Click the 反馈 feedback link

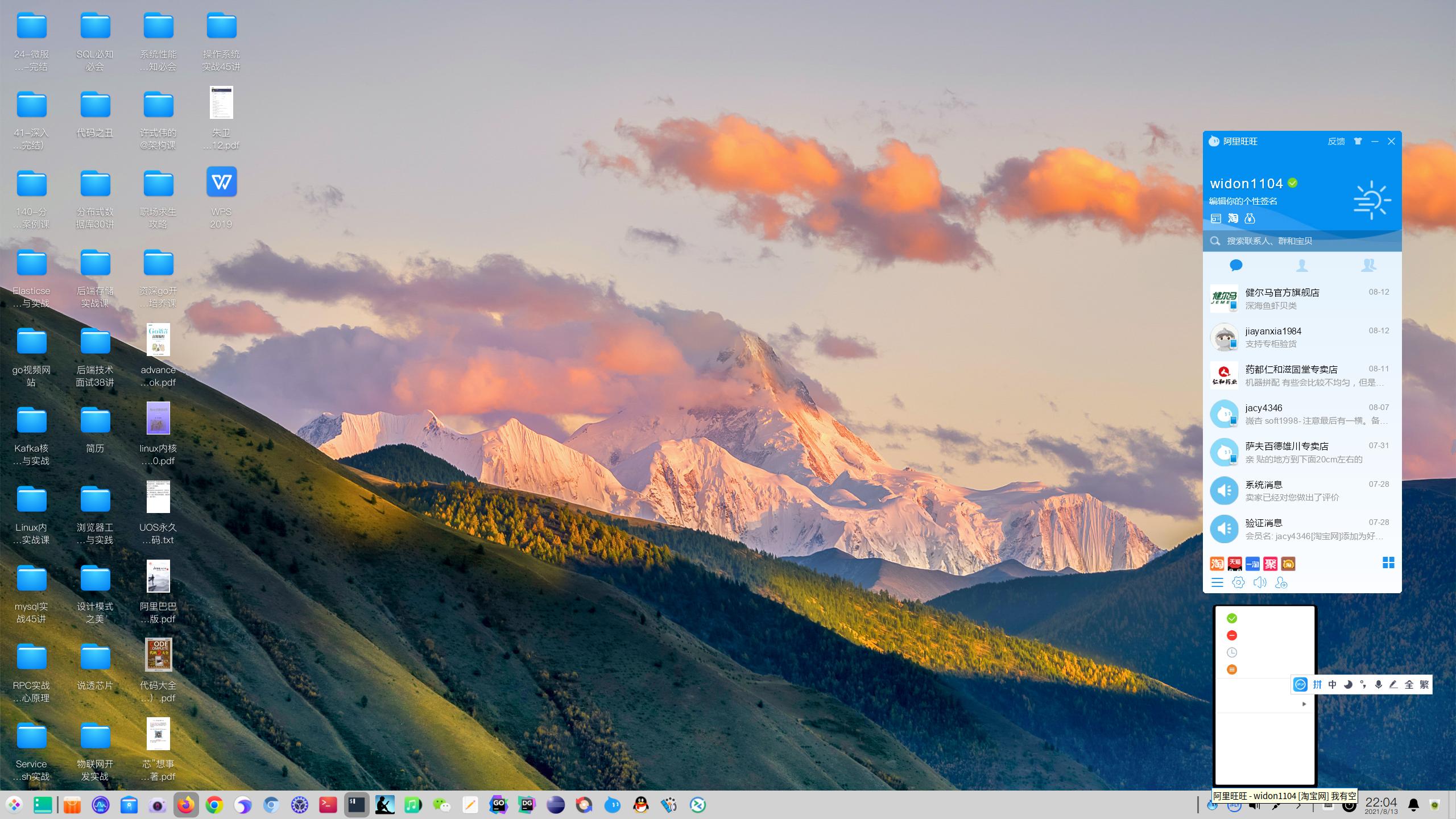1336,142
